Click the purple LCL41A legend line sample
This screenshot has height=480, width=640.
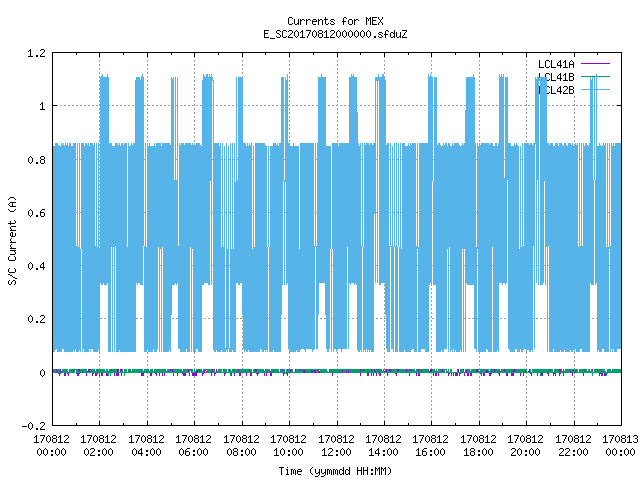595,64
